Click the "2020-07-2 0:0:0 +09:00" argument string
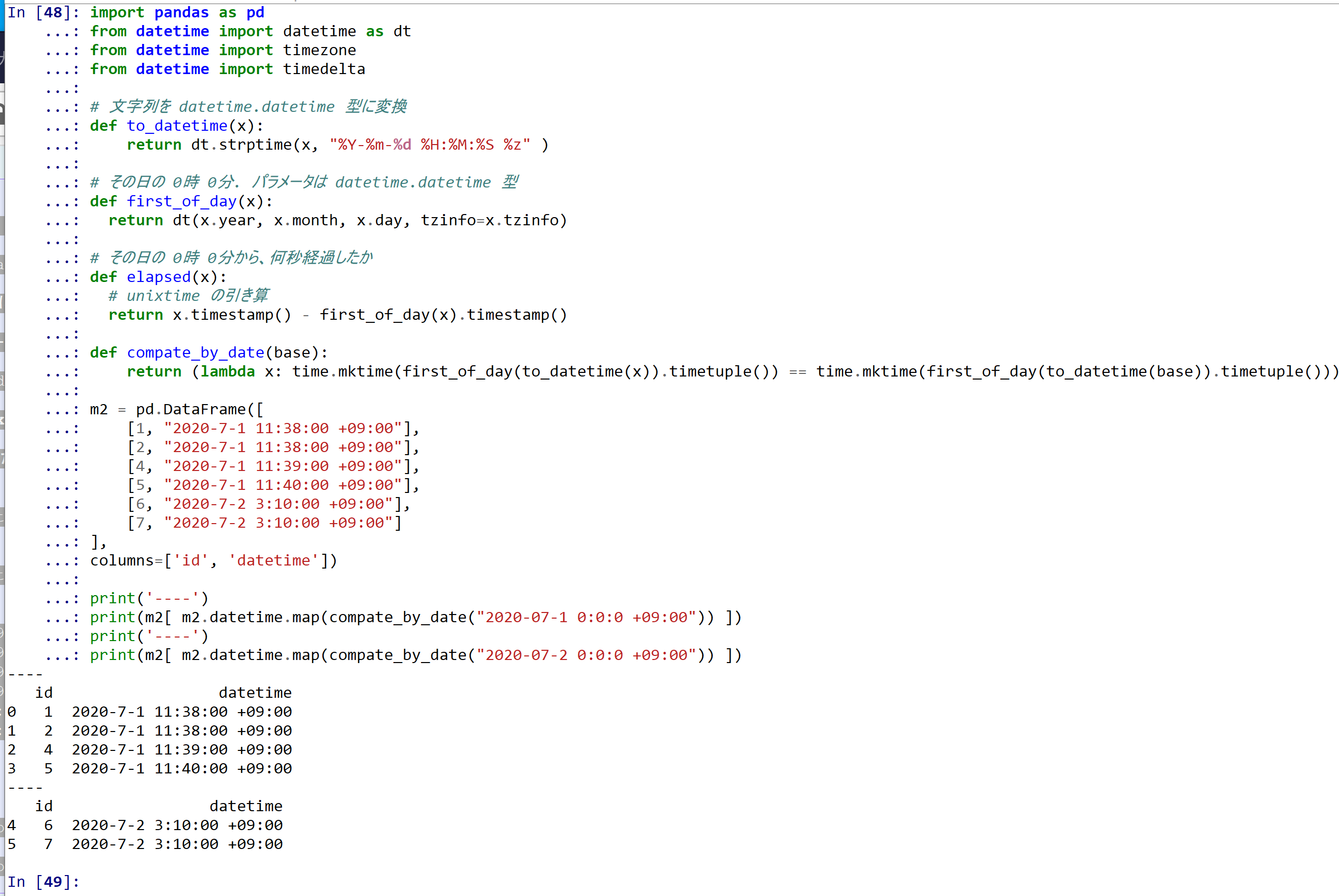The image size is (1339, 896). [586, 655]
